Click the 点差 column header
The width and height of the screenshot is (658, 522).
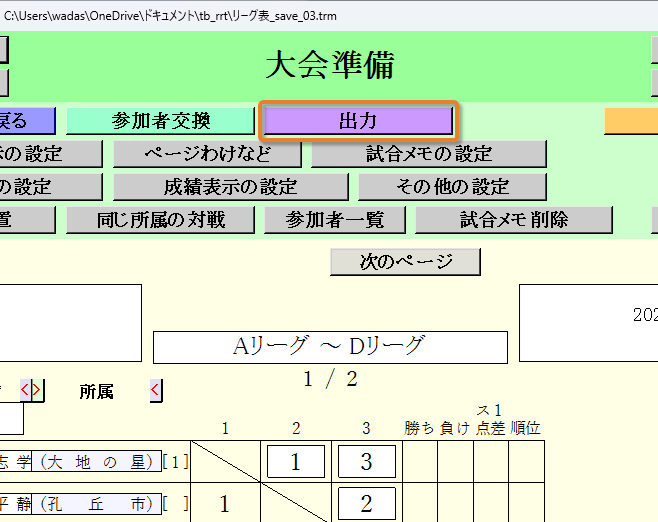(x=490, y=428)
